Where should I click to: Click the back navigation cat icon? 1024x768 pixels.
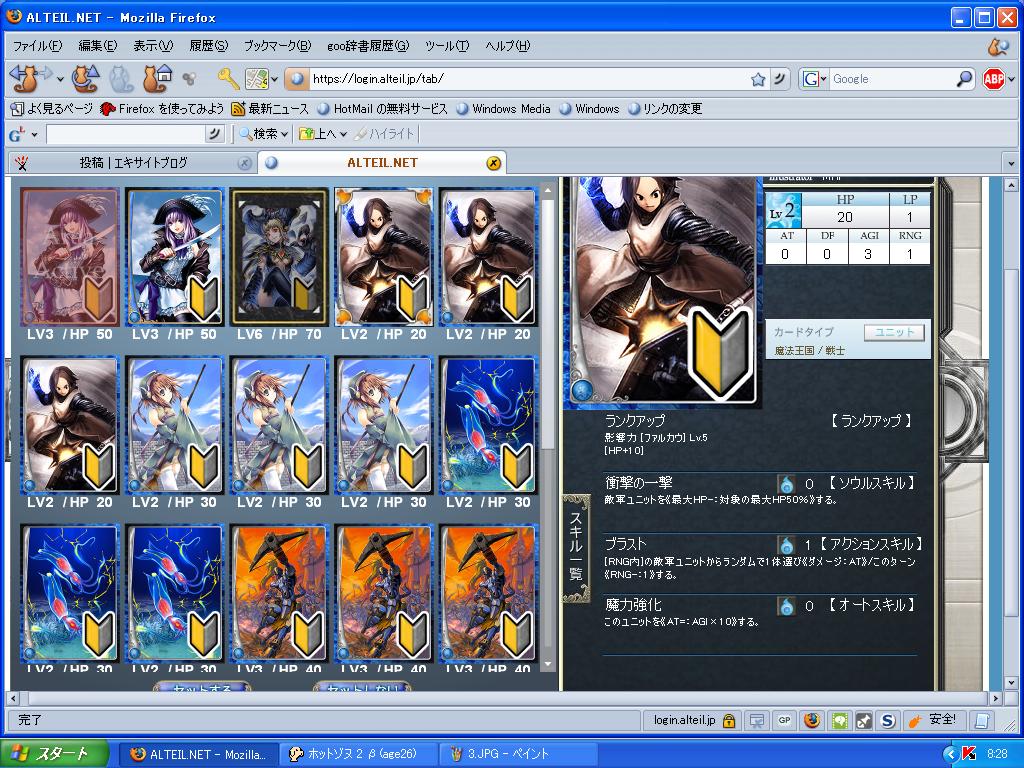(x=25, y=78)
